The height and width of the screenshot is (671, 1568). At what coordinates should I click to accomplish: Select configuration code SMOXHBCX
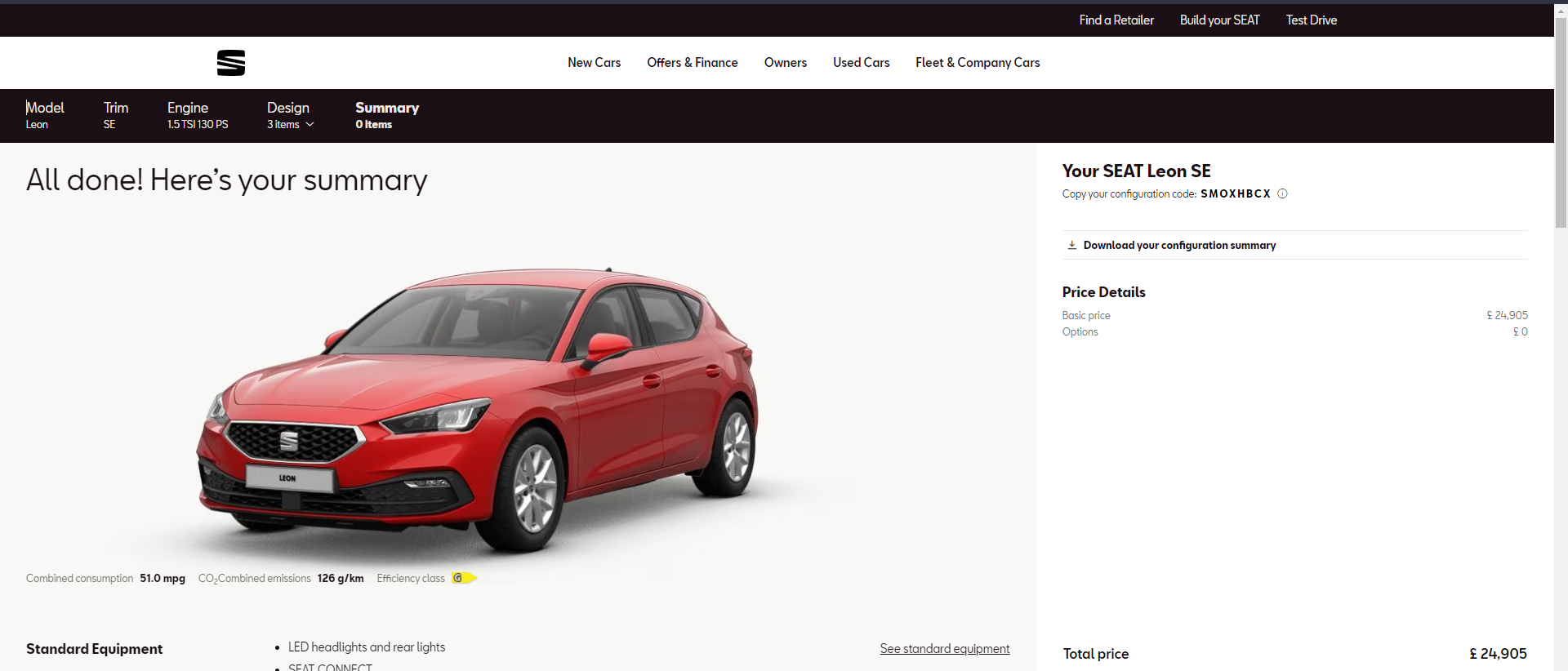coord(1236,193)
